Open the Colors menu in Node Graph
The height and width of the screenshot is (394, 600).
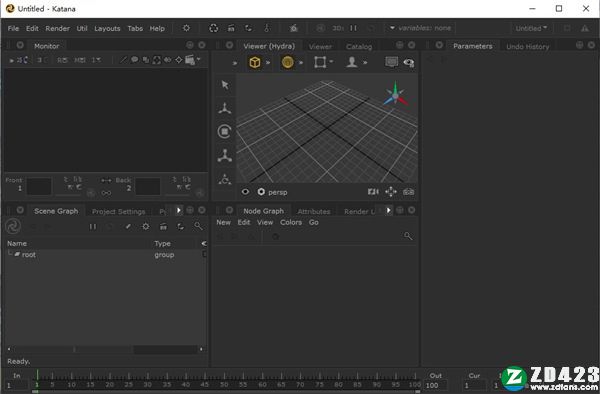[x=291, y=222]
